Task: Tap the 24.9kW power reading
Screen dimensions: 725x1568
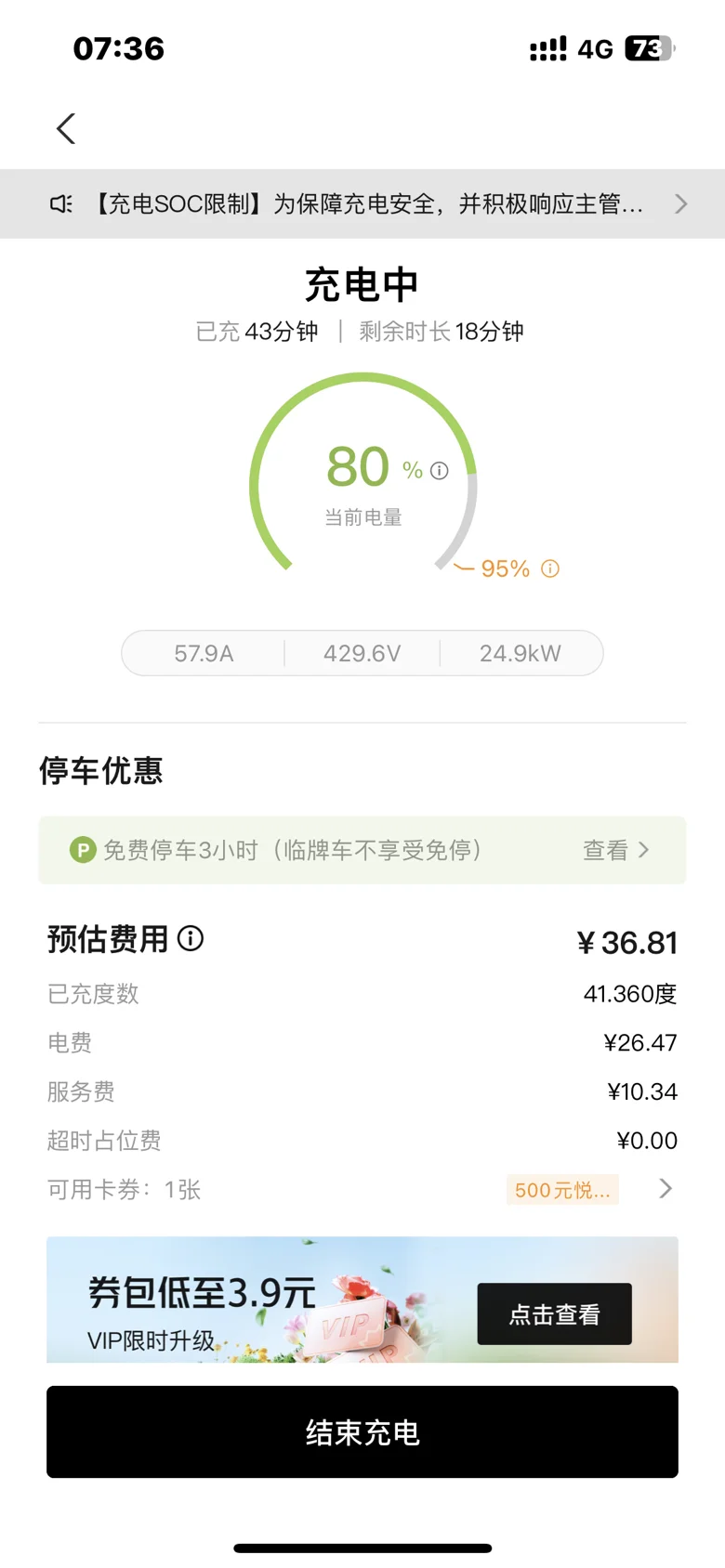Action: (520, 654)
